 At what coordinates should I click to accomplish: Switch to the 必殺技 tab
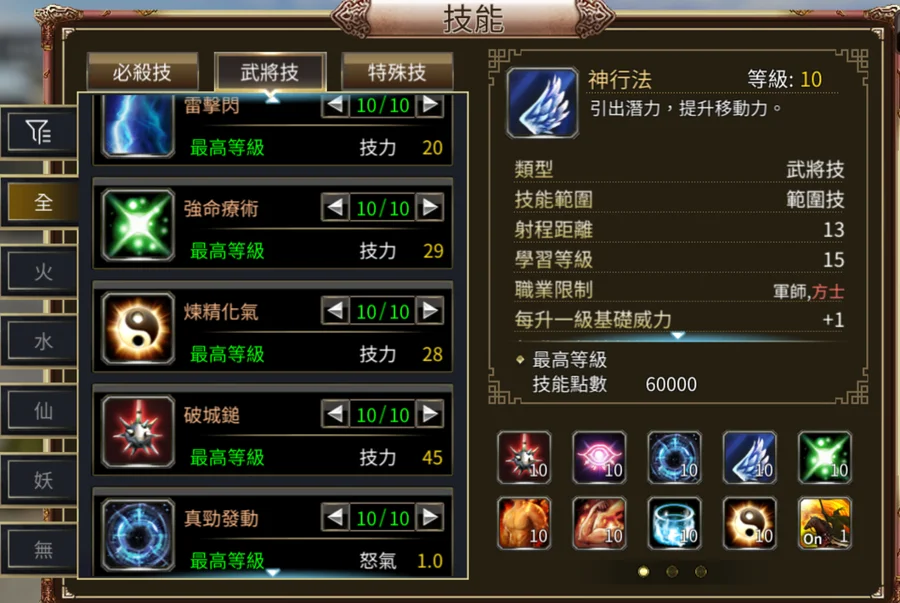coord(142,72)
